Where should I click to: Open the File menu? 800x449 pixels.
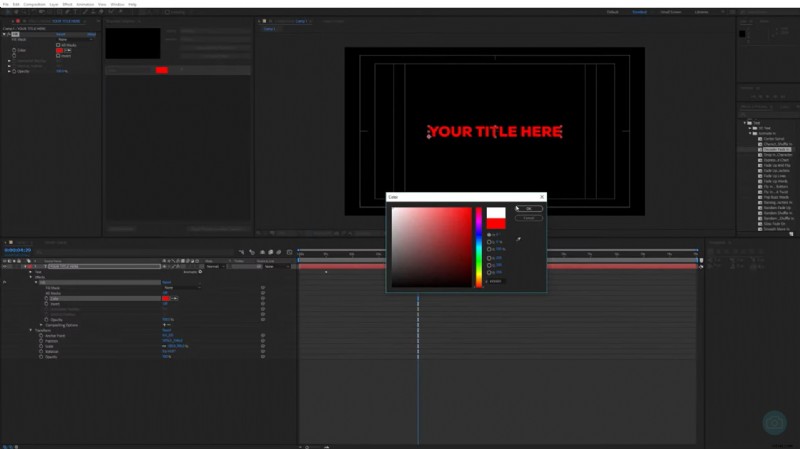(x=6, y=4)
